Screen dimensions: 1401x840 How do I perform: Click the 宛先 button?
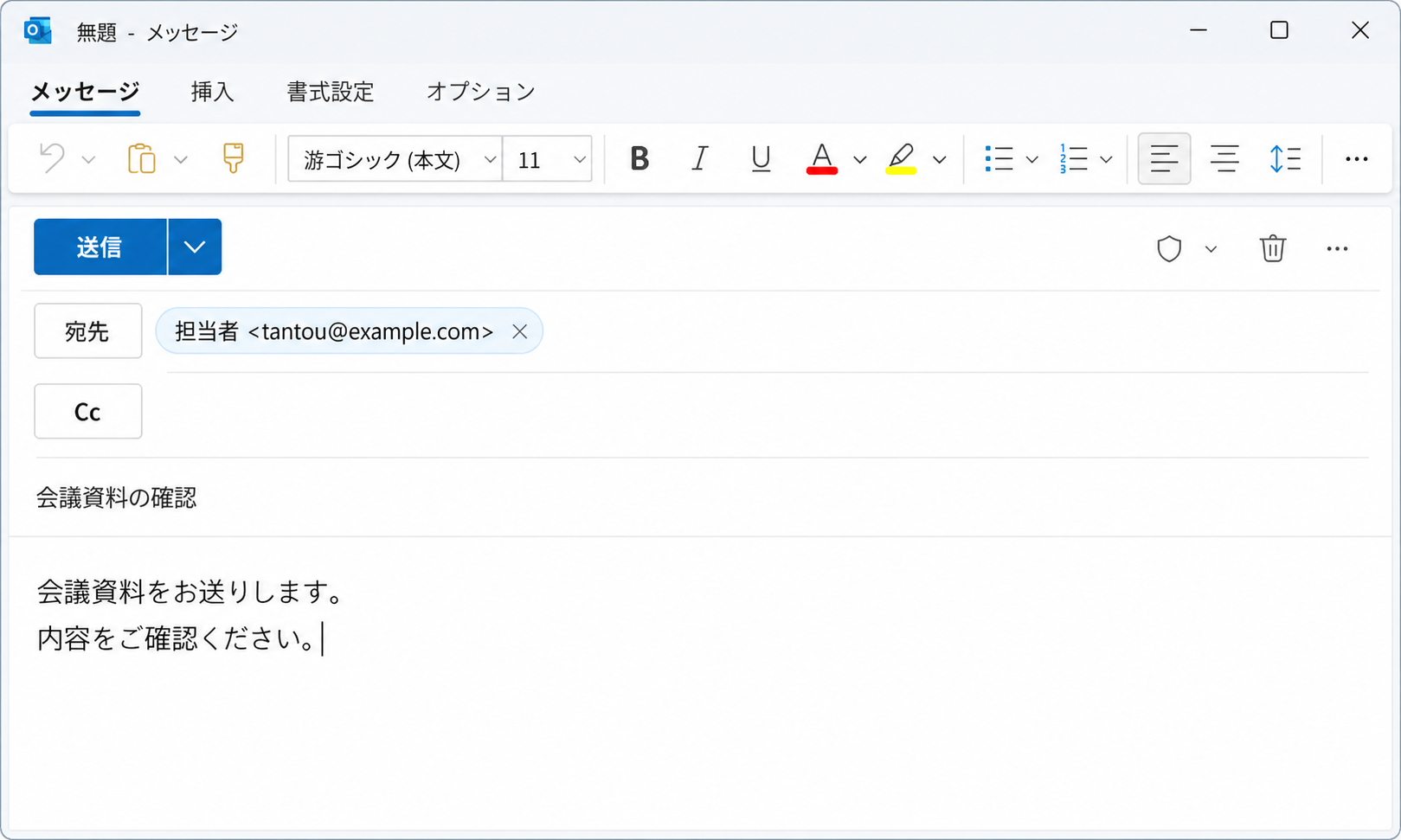(87, 331)
